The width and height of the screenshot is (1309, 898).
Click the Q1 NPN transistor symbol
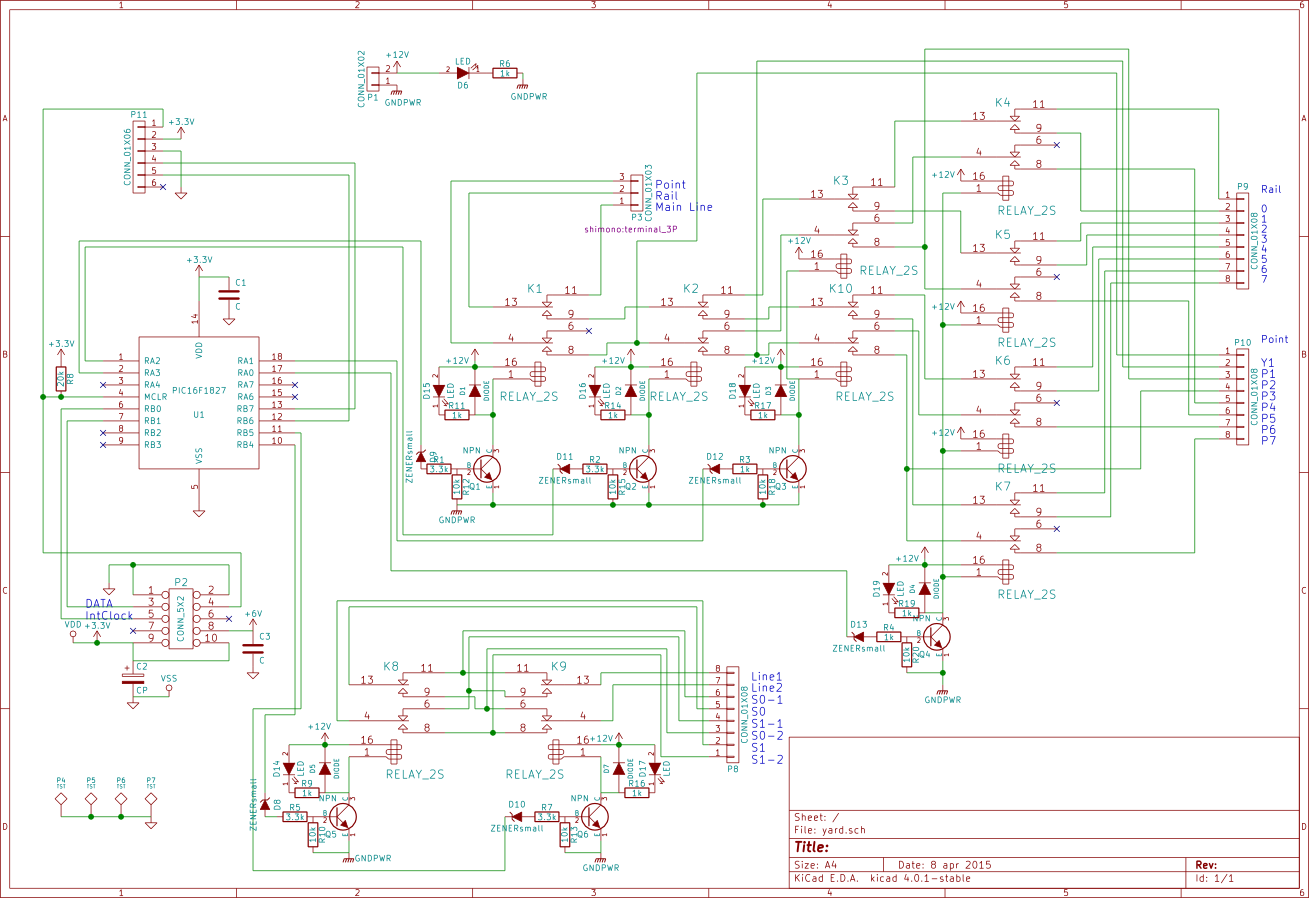point(489,468)
